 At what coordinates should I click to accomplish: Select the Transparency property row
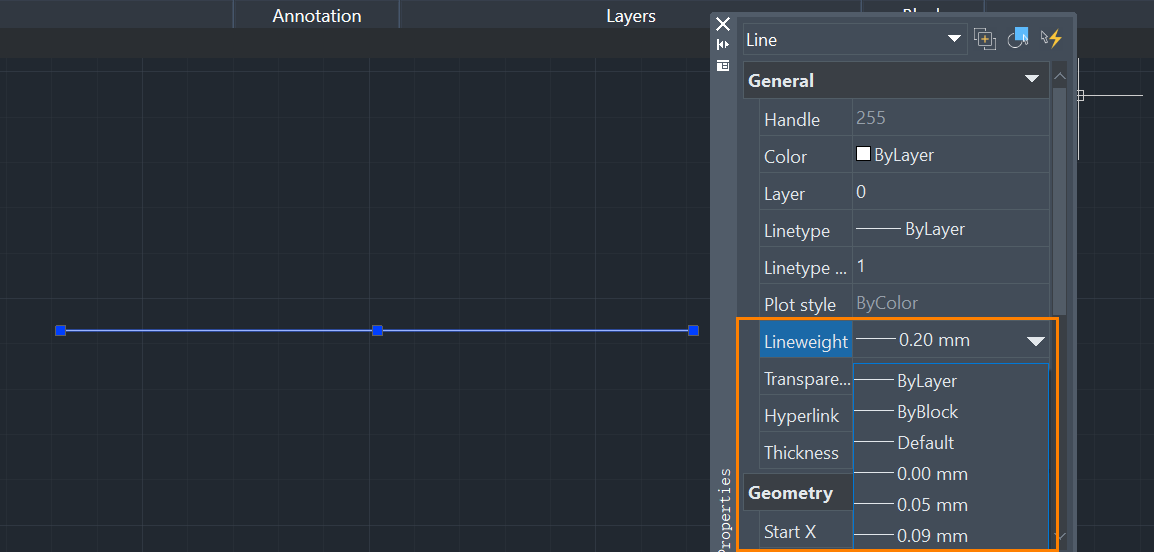click(806, 379)
